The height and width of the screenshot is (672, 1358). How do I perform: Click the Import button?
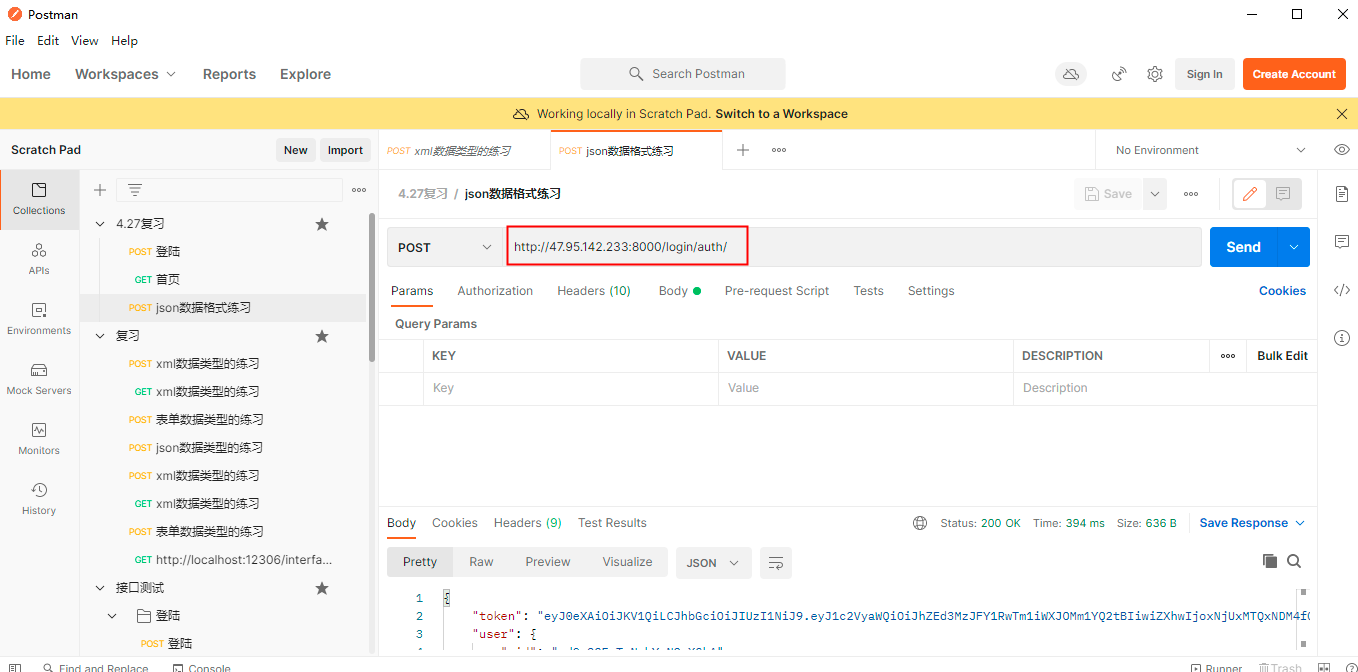tap(345, 150)
